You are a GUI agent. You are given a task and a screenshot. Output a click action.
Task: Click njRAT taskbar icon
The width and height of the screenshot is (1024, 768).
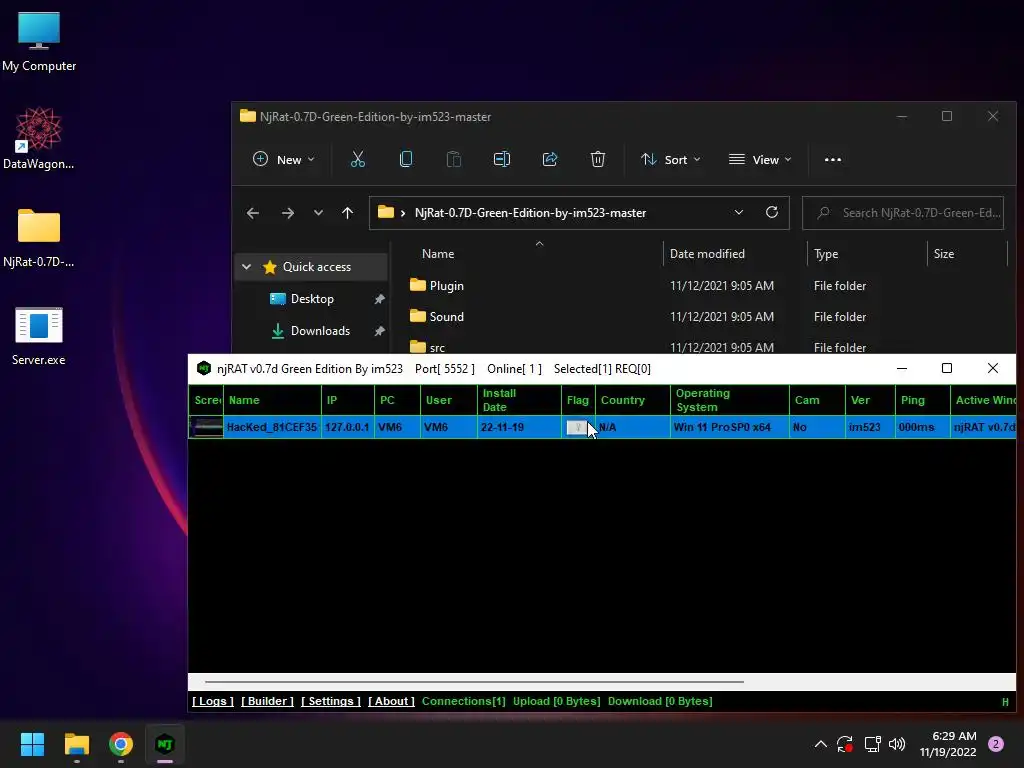pos(165,744)
